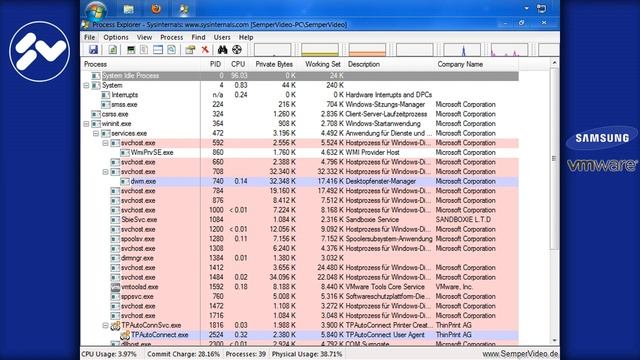Screen dimensions: 640x360
Task: Open the Explorer folder taskbar icon
Action: click(x=129, y=9)
